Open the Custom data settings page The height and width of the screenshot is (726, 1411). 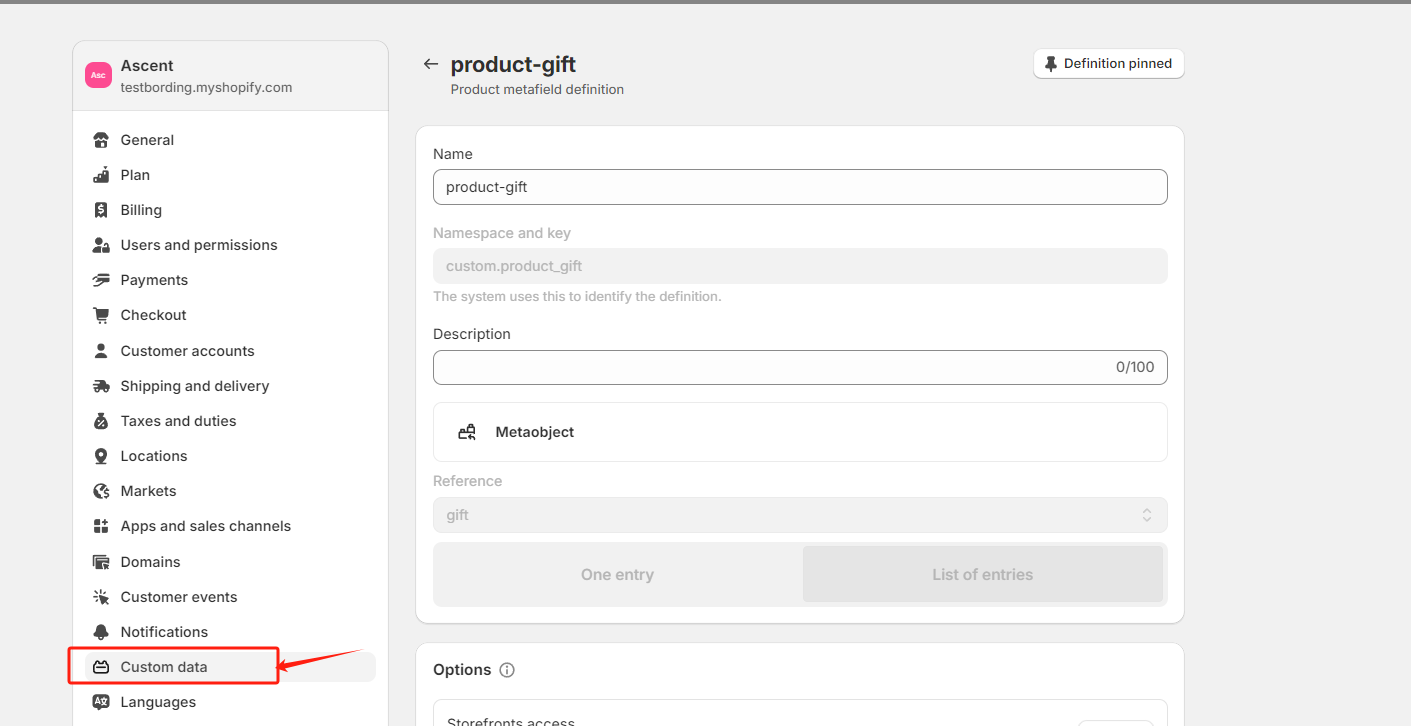tap(164, 667)
